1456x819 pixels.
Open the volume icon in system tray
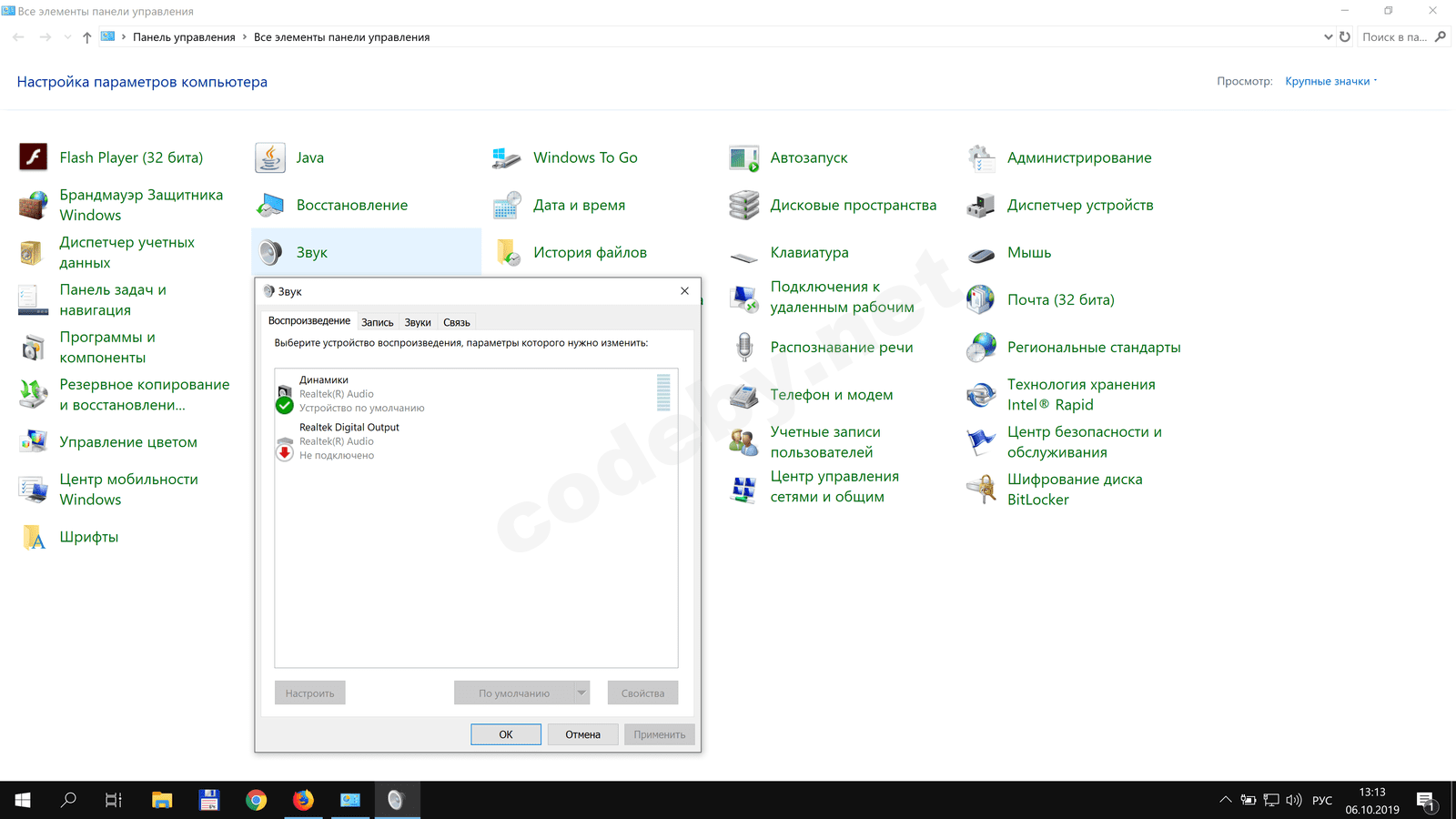click(1294, 800)
